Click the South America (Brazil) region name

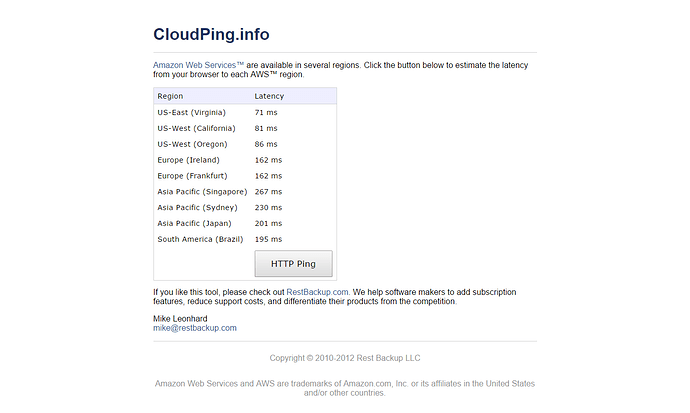tap(200, 239)
